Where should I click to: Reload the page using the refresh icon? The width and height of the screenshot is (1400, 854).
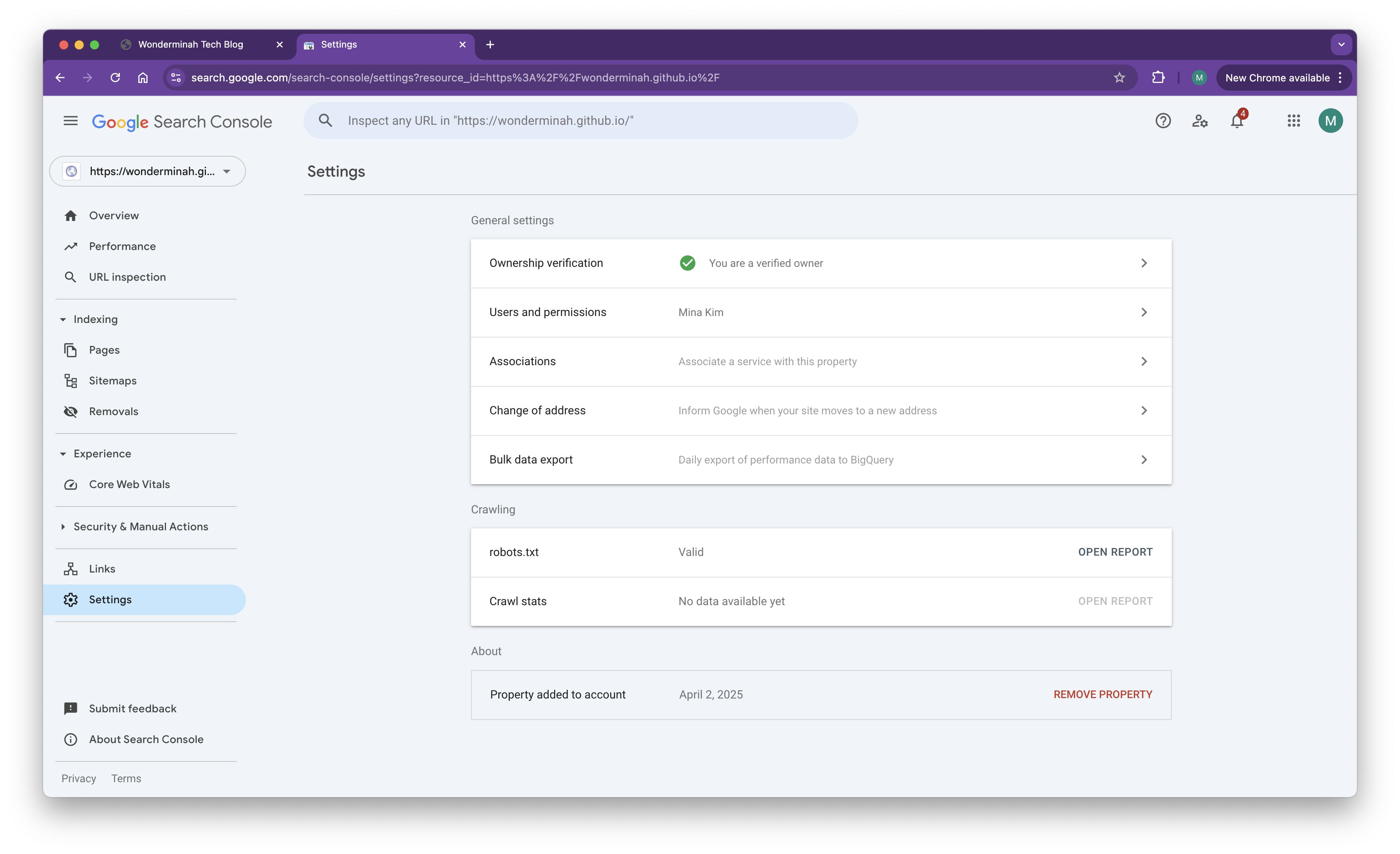point(115,78)
